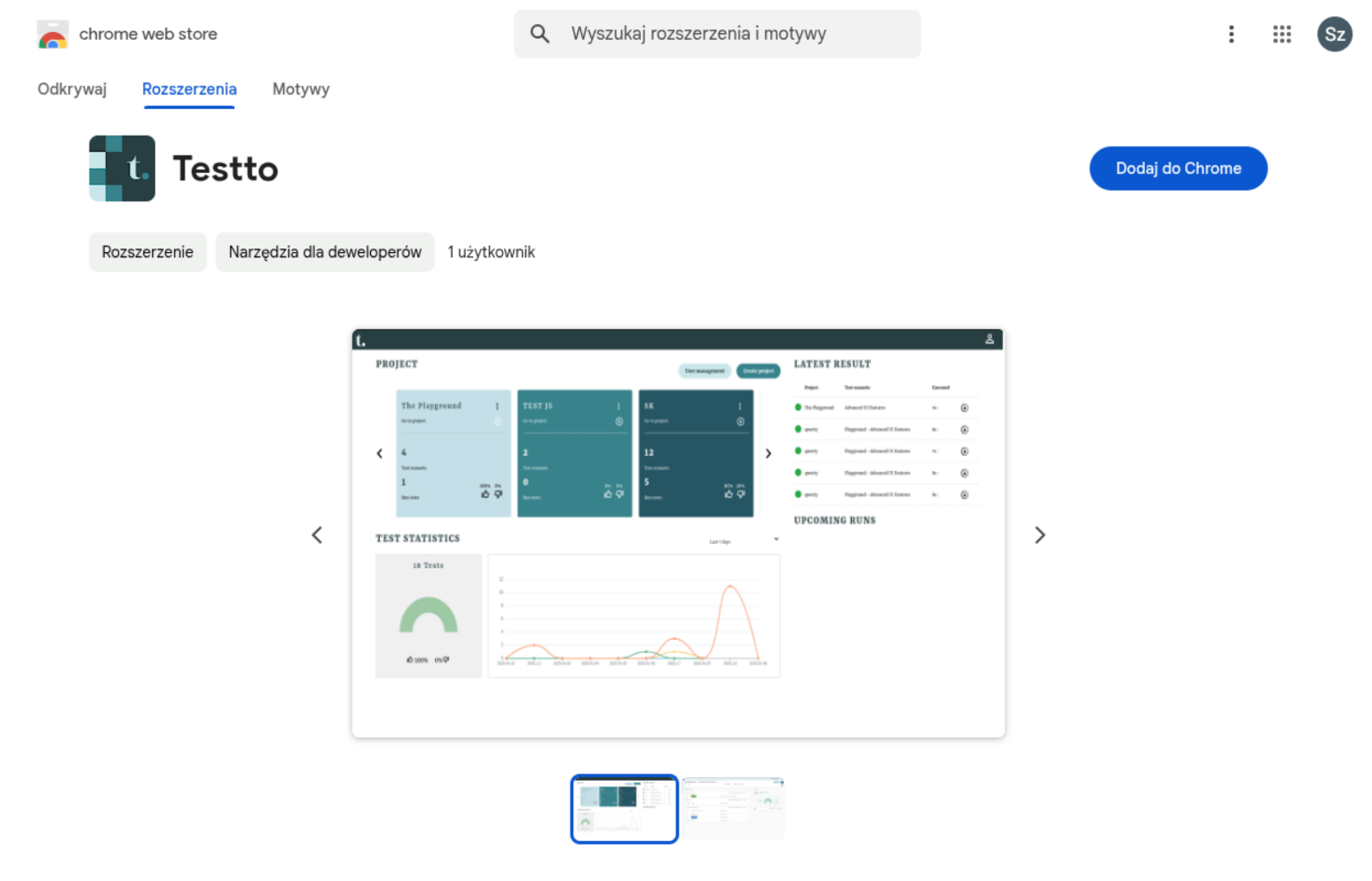Show next screenshot with right arrow
The width and height of the screenshot is (1372, 881).
point(1039,534)
